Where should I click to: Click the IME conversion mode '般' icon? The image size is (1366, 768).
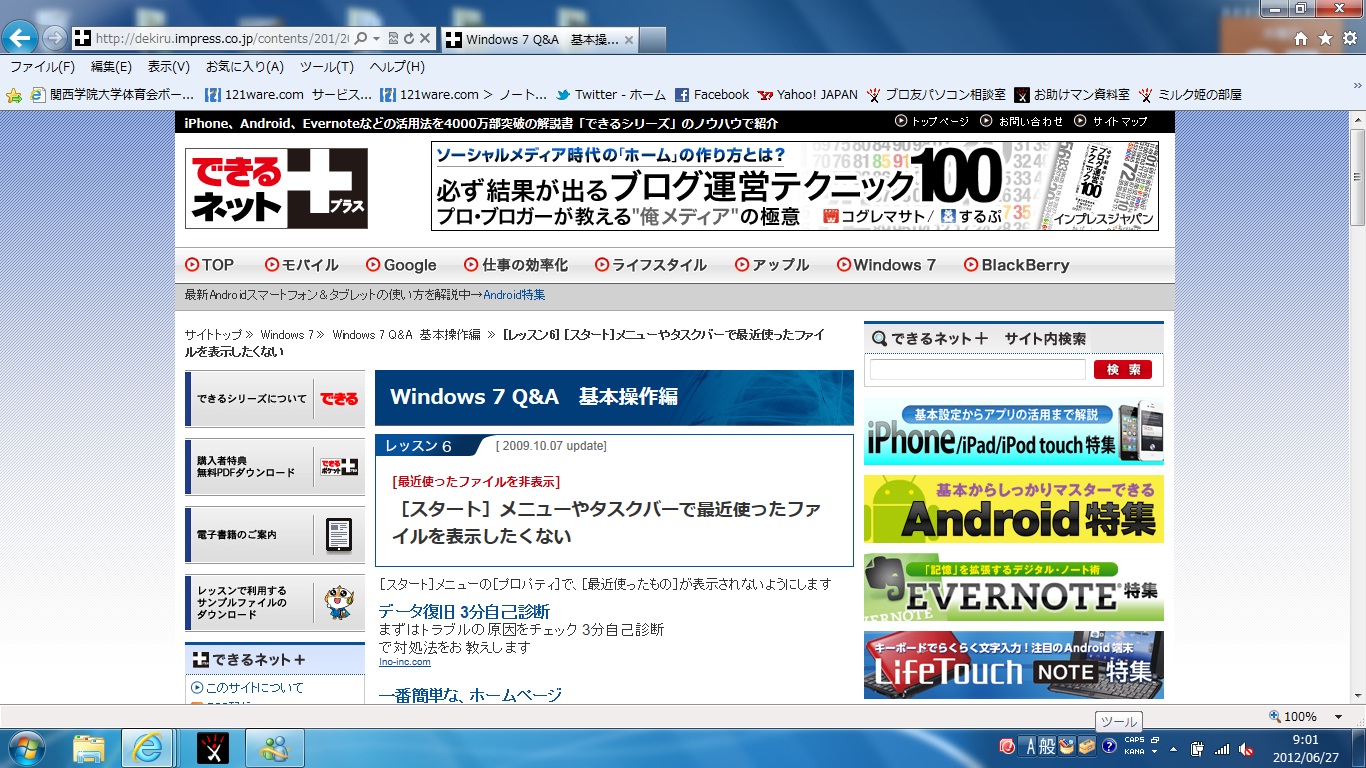[x=1047, y=747]
